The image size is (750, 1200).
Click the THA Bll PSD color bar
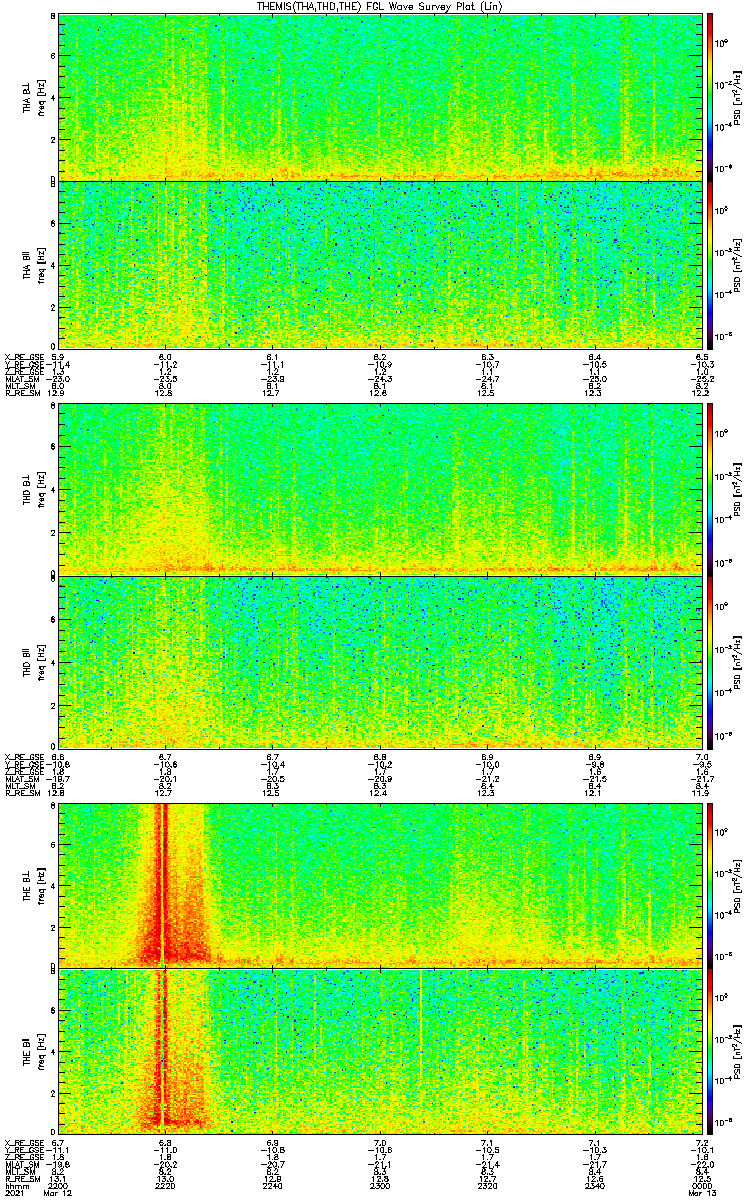[x=710, y=266]
